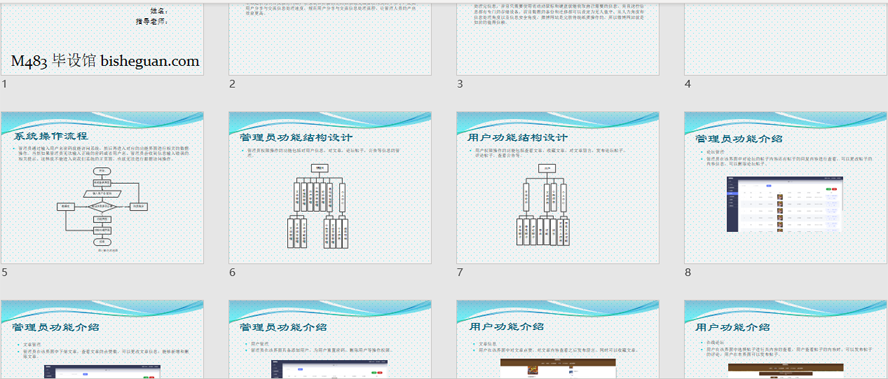
Task: Click the slide number label "2"
Action: [x=232, y=84]
